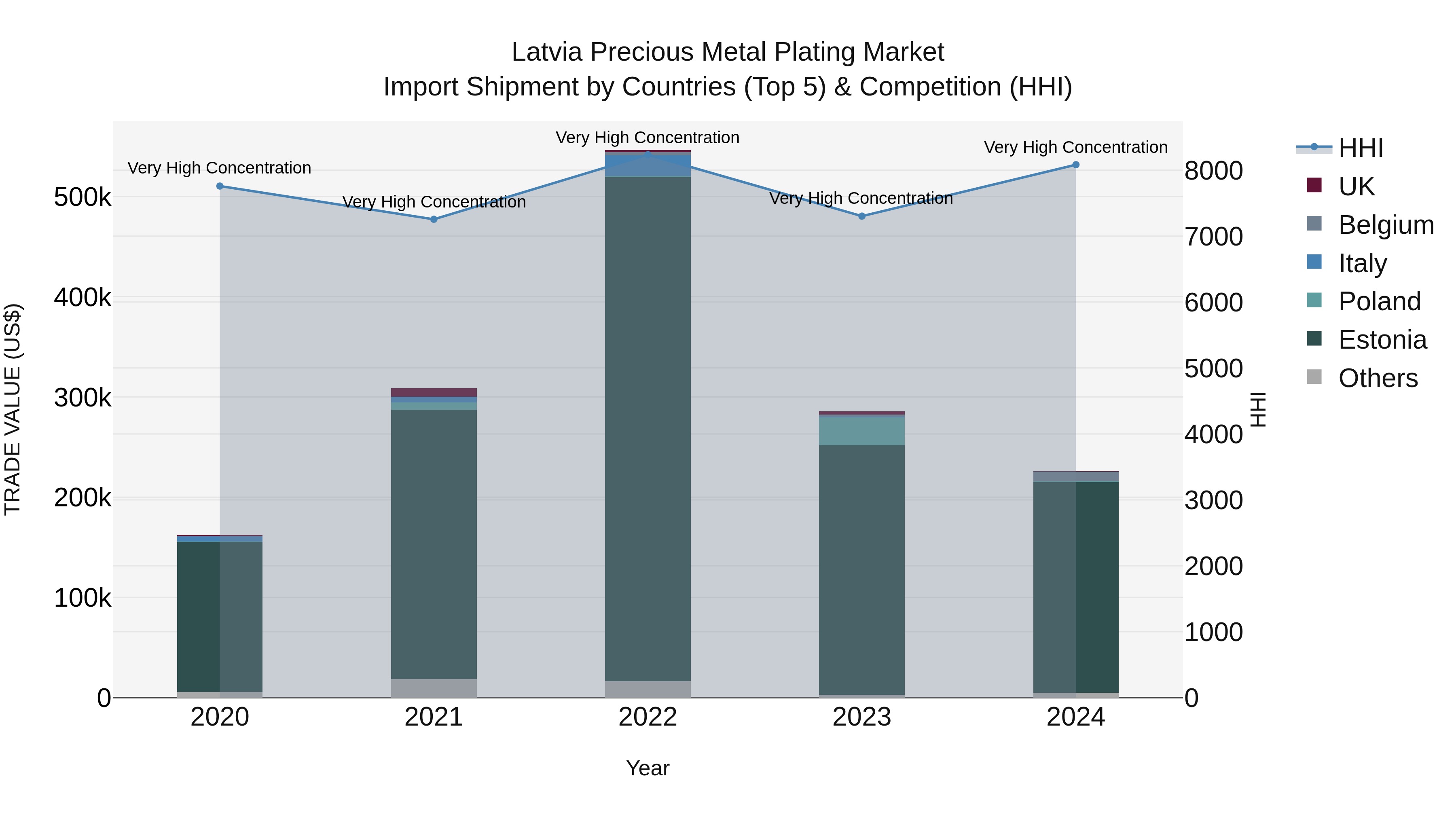Click the 8000 right axis tick label
Image resolution: width=1456 pixels, height=819 pixels.
click(x=1213, y=171)
